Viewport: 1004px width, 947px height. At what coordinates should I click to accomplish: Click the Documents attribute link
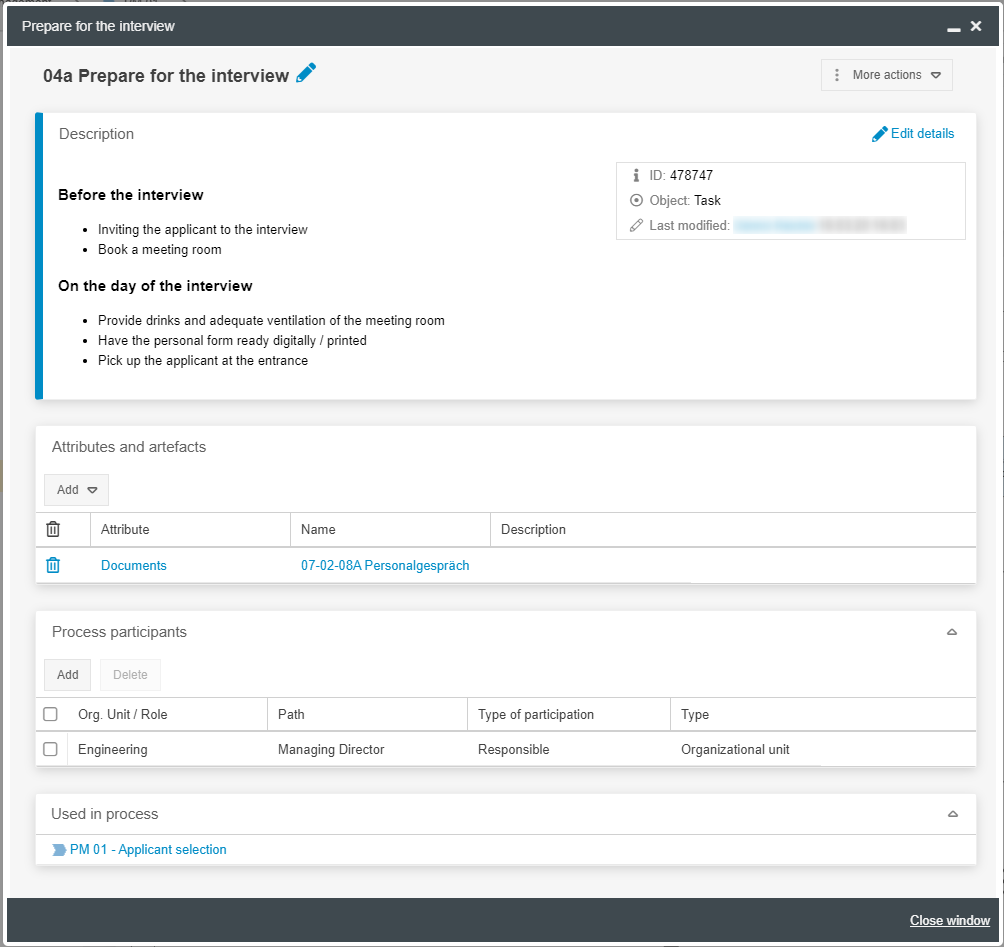coord(134,565)
